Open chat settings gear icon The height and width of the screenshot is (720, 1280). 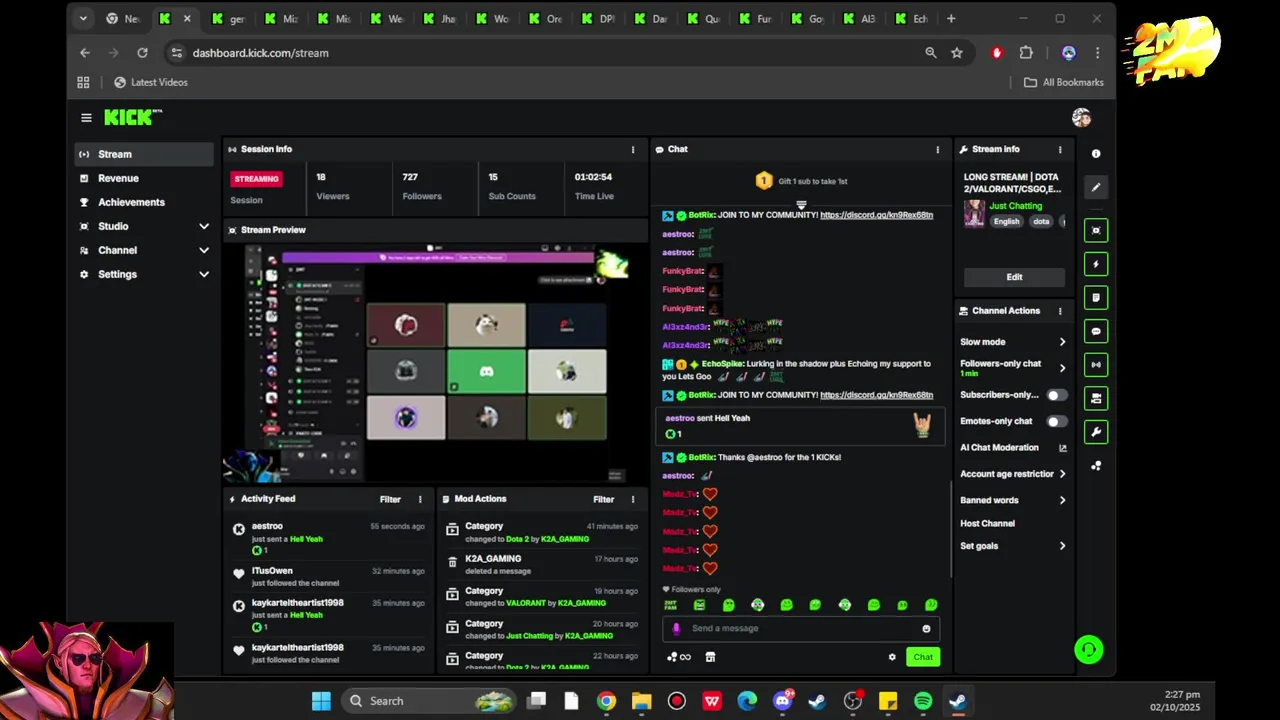[x=892, y=657]
